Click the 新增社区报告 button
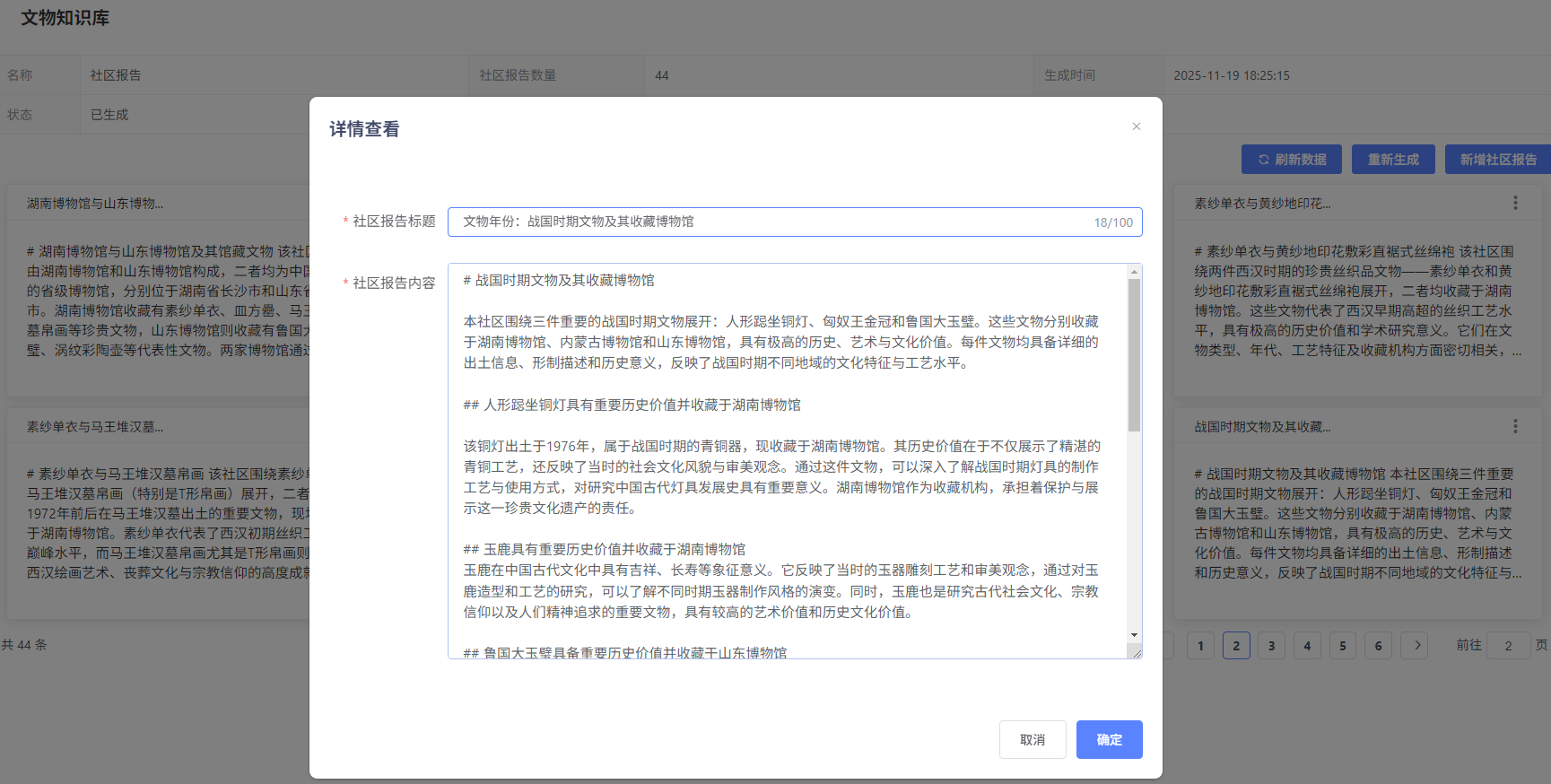 [1498, 159]
